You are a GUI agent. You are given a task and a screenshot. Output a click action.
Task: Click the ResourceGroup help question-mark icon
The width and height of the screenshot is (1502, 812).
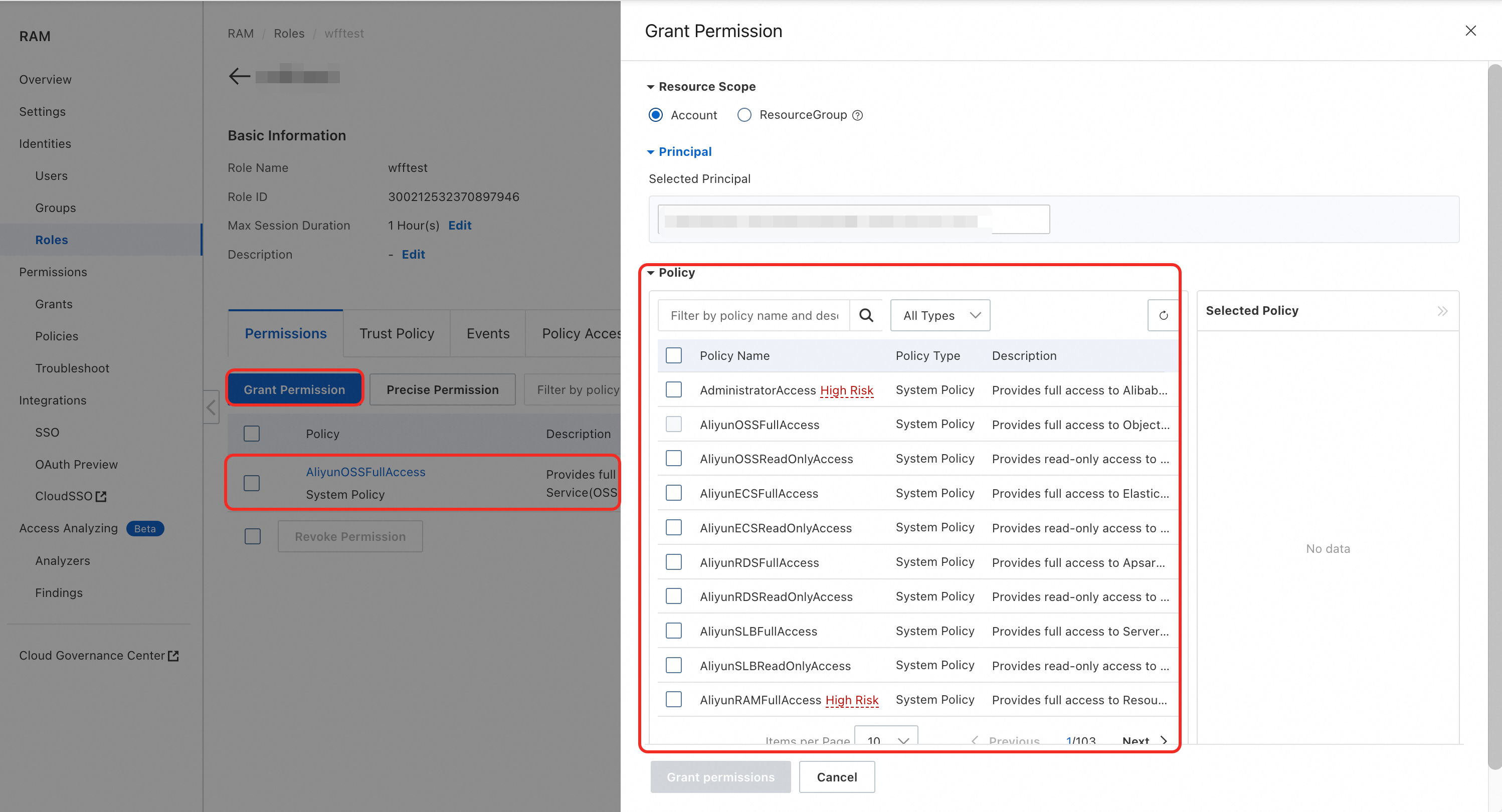pos(857,115)
